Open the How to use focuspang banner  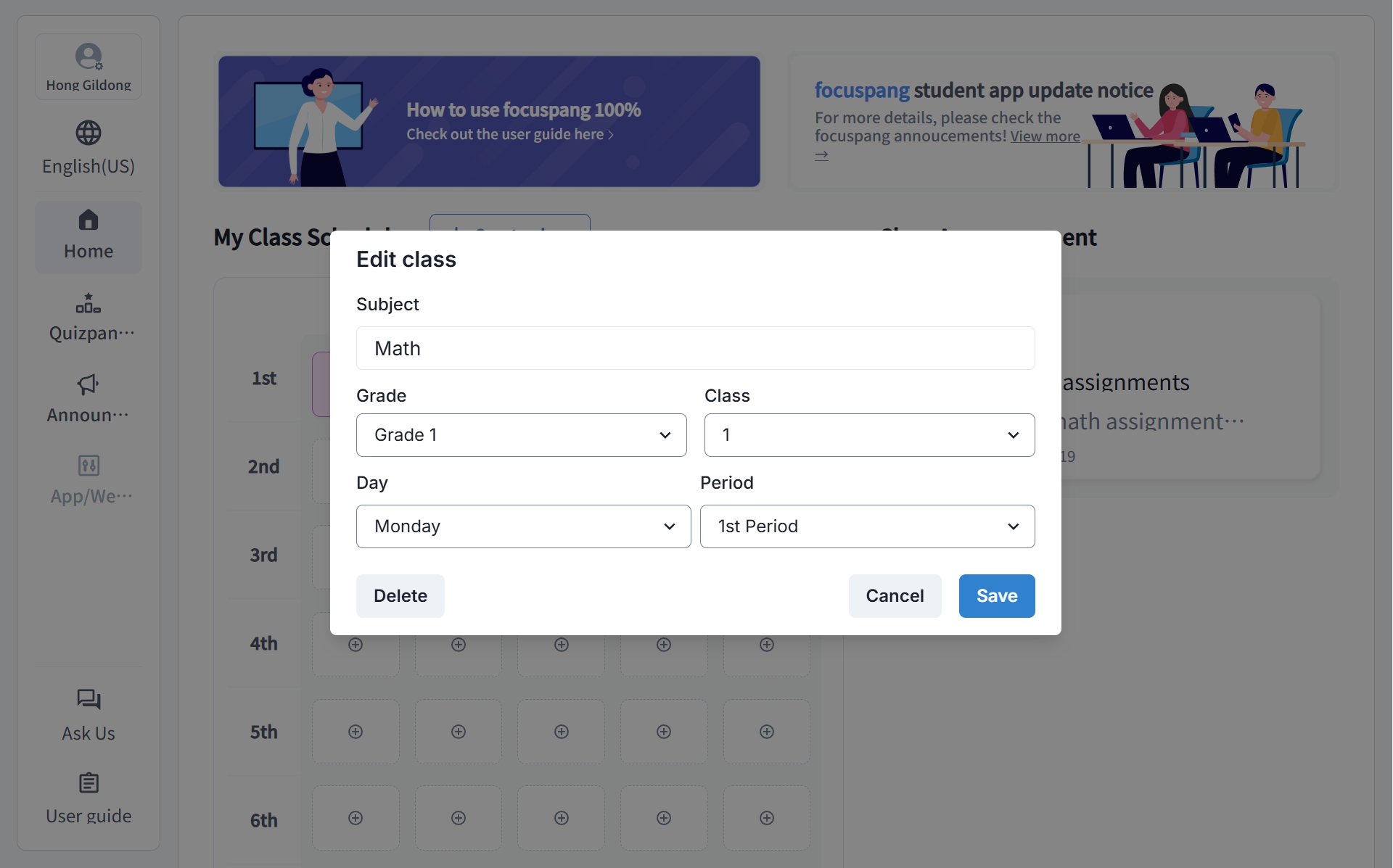pyautogui.click(x=489, y=121)
